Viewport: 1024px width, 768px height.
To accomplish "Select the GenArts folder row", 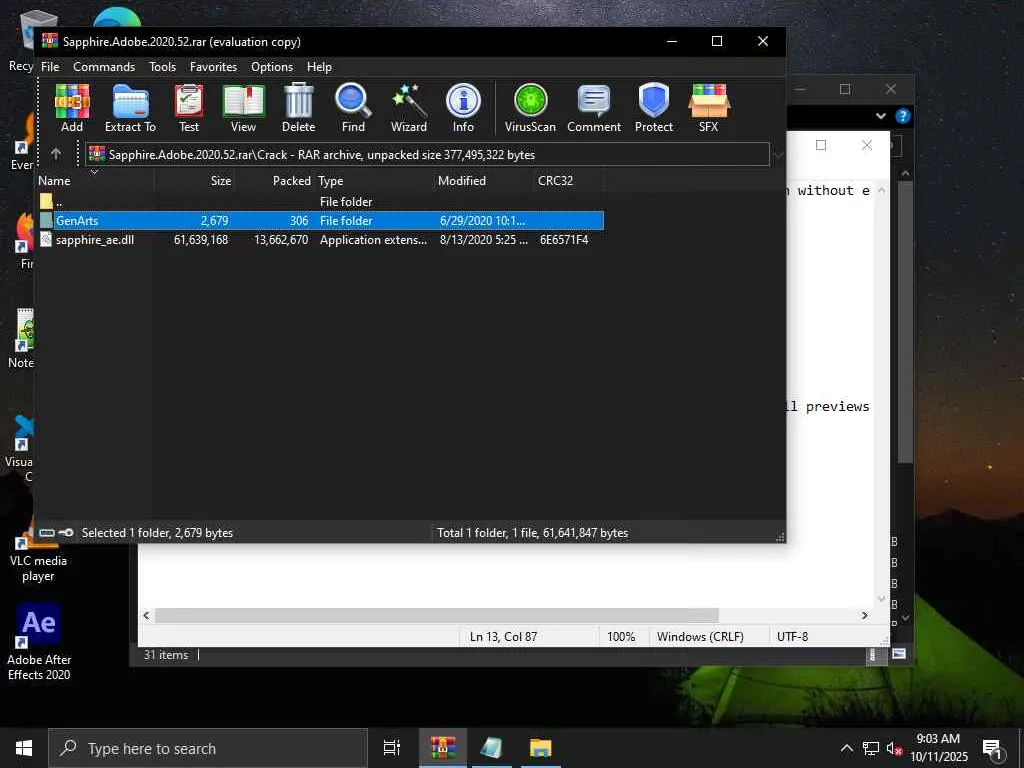I will 320,221.
